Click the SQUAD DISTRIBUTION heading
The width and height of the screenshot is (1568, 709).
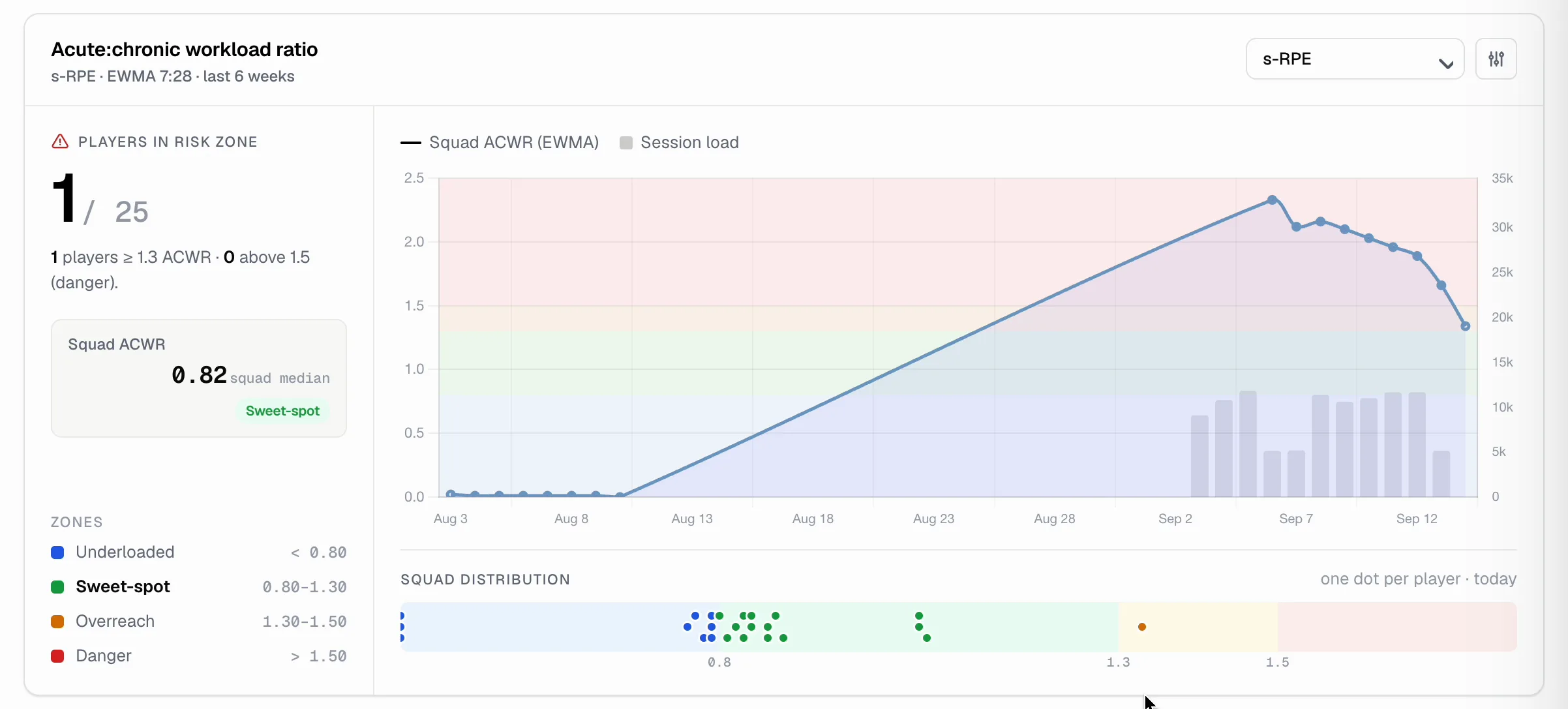[485, 579]
